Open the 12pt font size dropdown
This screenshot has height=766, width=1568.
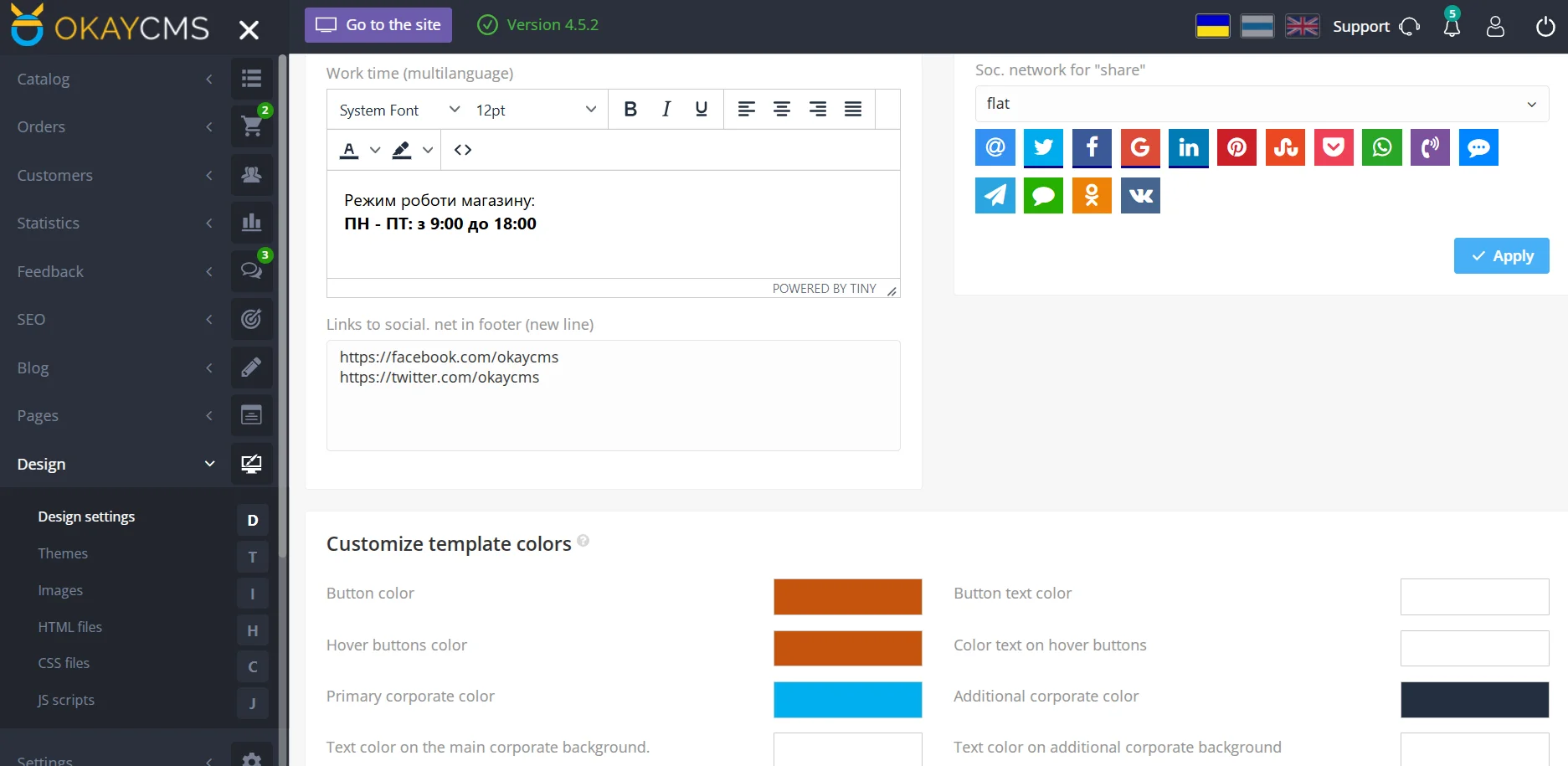535,110
